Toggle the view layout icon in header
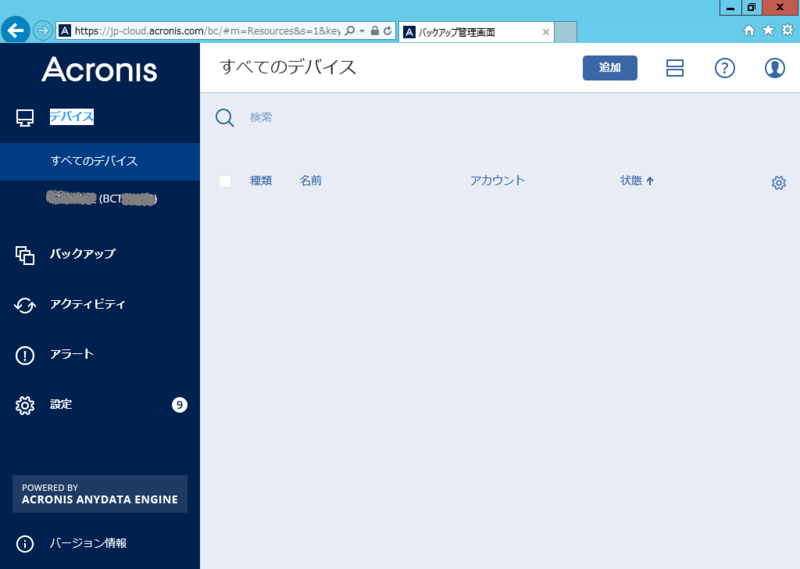The image size is (800, 569). pos(674,68)
